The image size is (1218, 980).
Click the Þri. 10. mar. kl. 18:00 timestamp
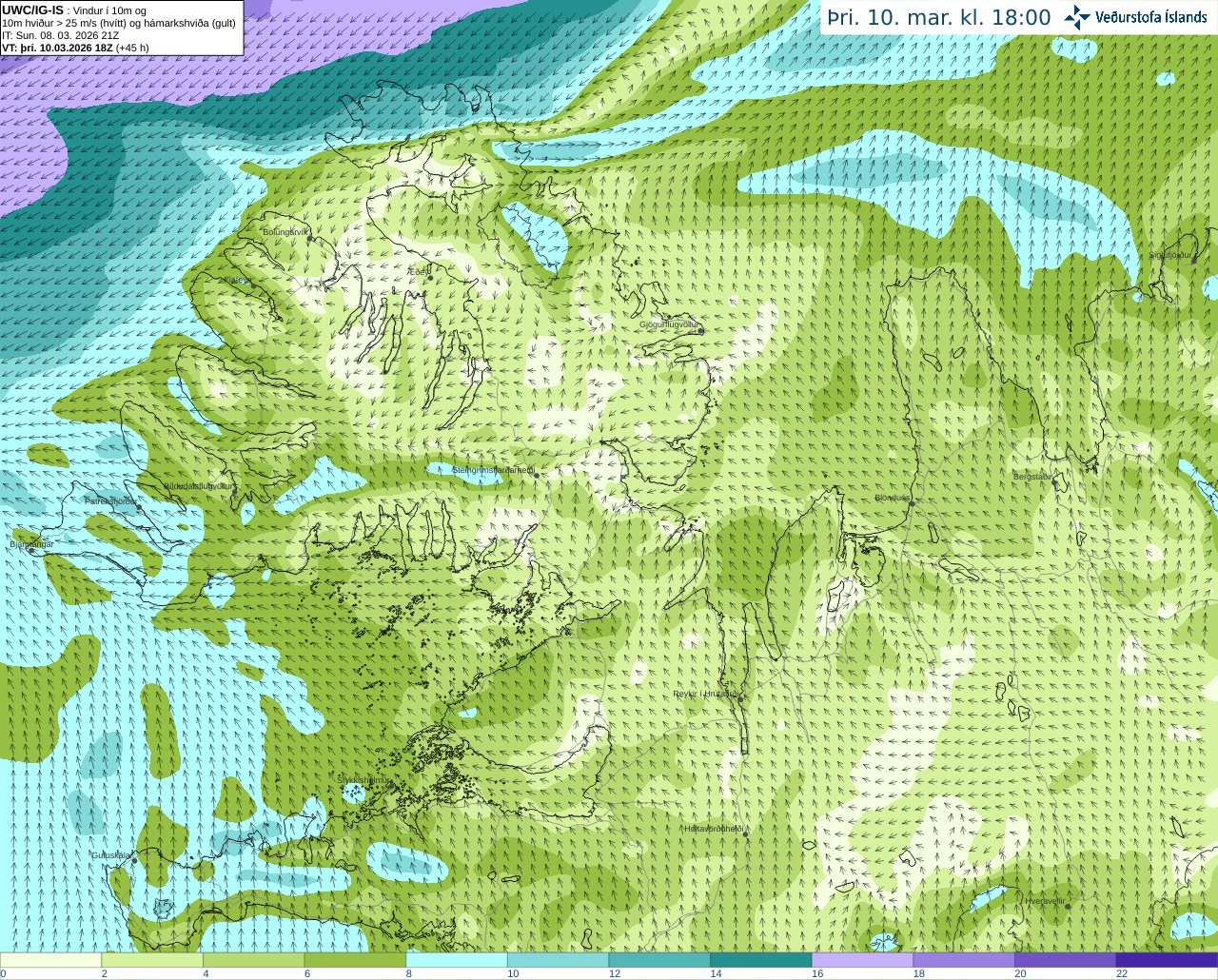(938, 17)
